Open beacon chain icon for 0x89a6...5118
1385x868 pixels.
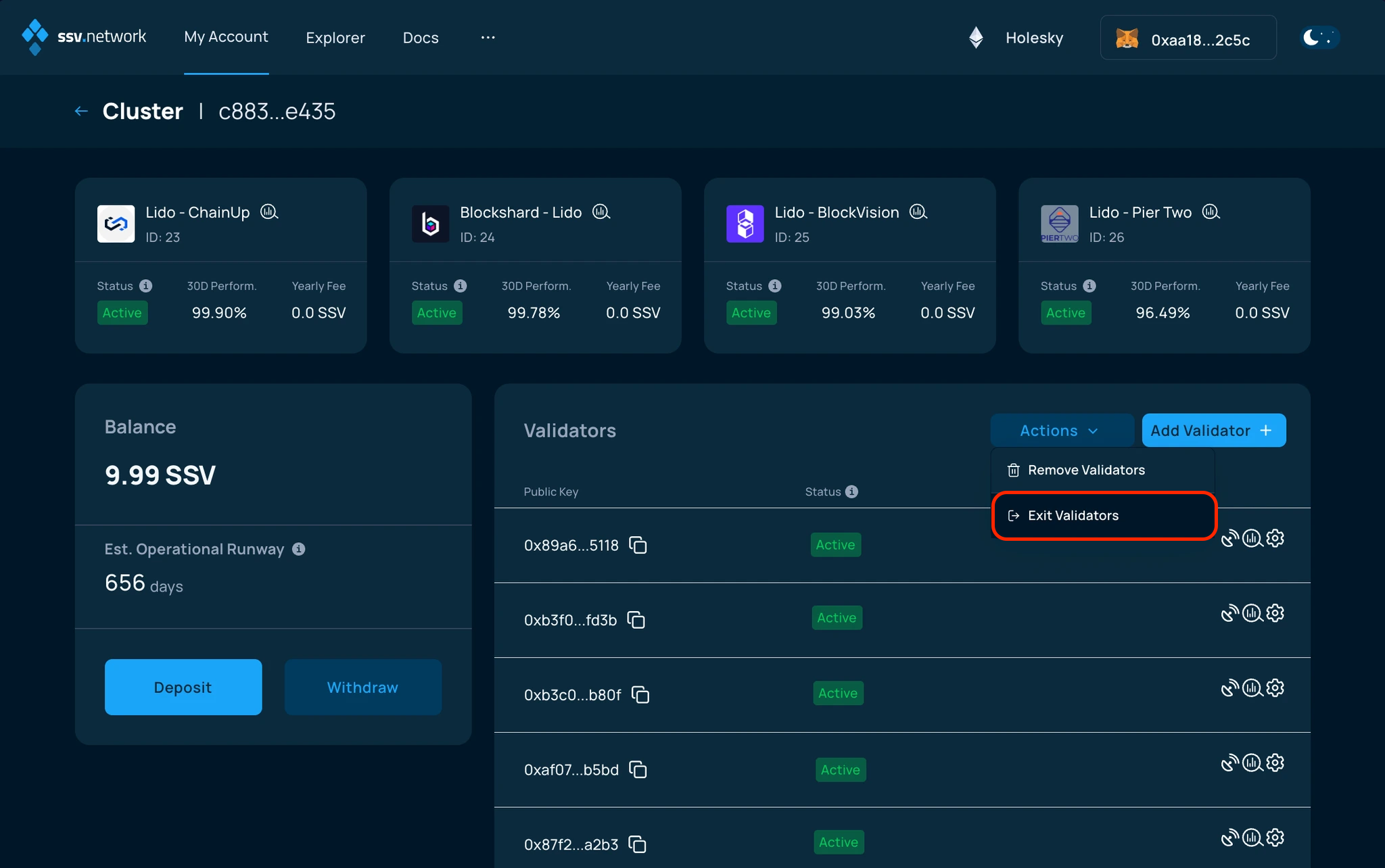[1229, 538]
